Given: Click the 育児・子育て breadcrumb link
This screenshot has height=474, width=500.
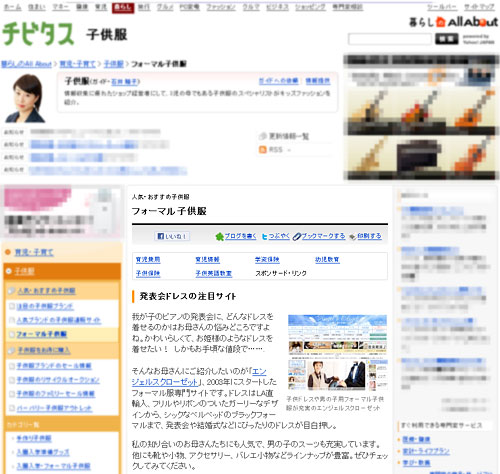Looking at the screenshot, I should [x=77, y=64].
